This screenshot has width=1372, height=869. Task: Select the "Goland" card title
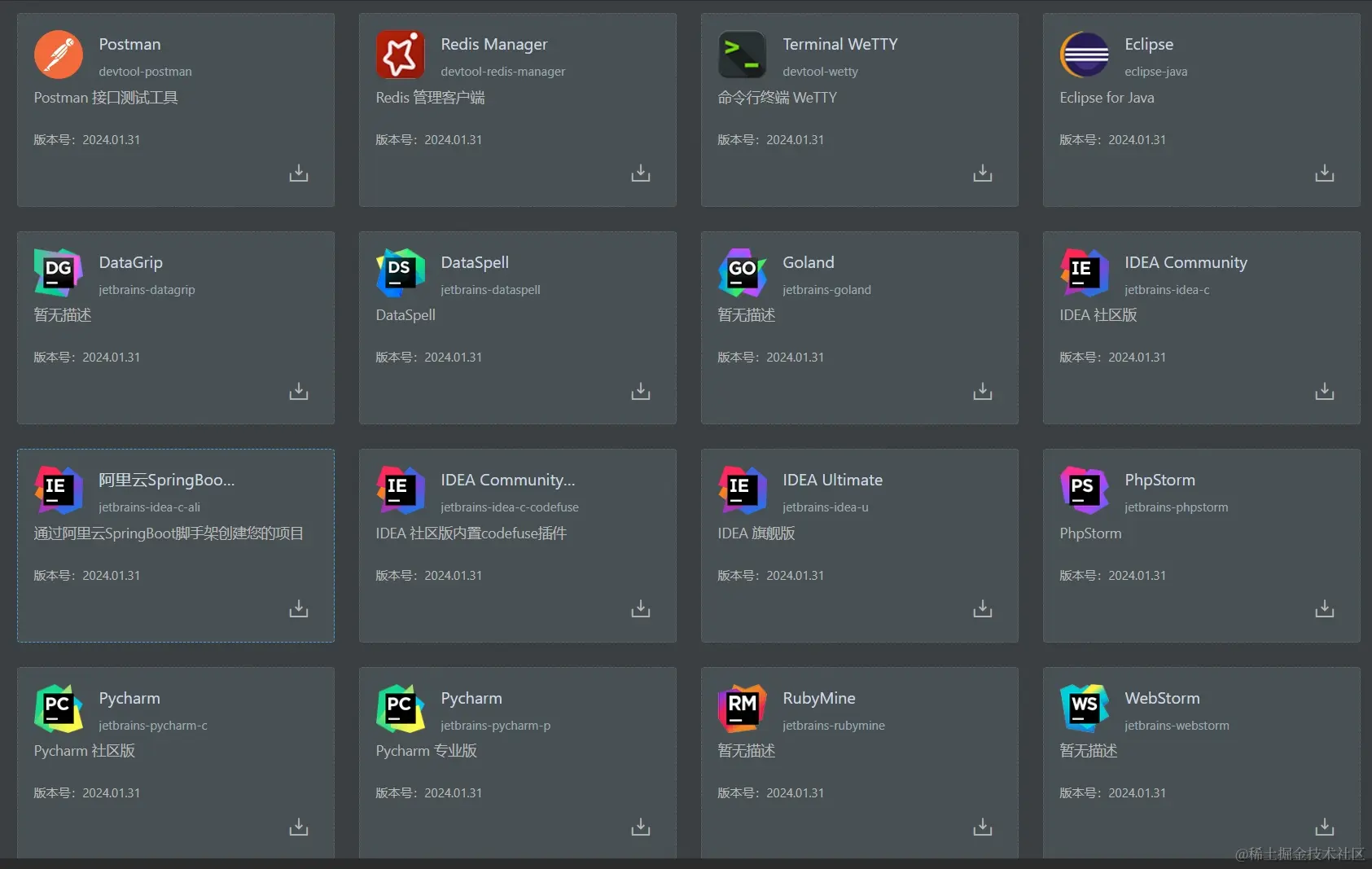(x=809, y=262)
